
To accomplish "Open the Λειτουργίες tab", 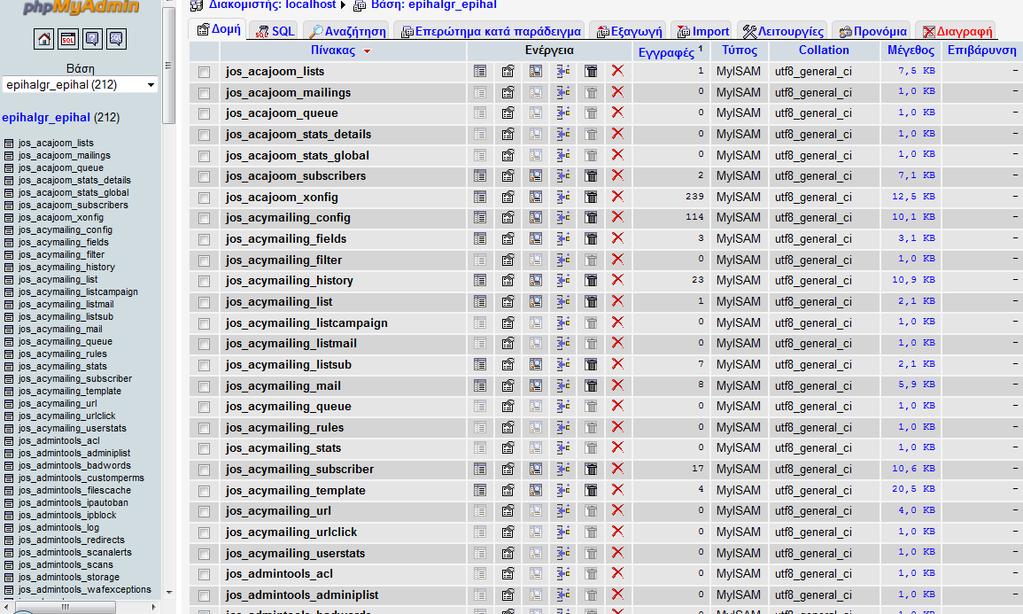I will coord(783,31).
